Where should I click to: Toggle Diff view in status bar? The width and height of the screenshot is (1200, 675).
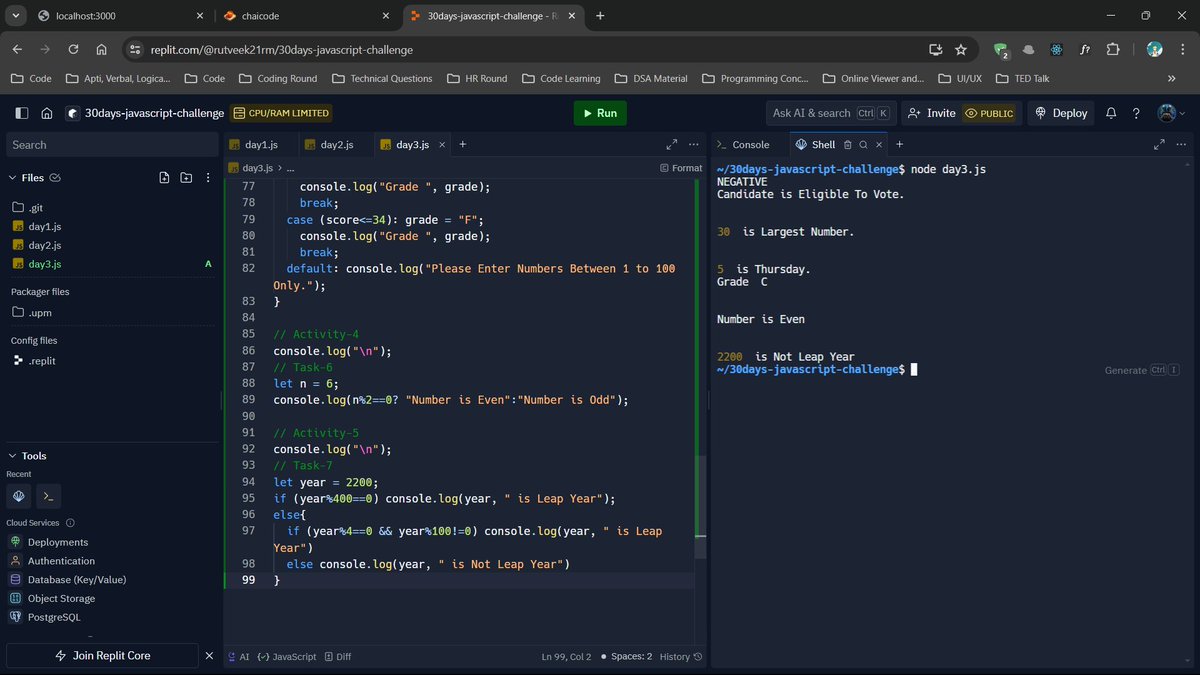pos(337,657)
